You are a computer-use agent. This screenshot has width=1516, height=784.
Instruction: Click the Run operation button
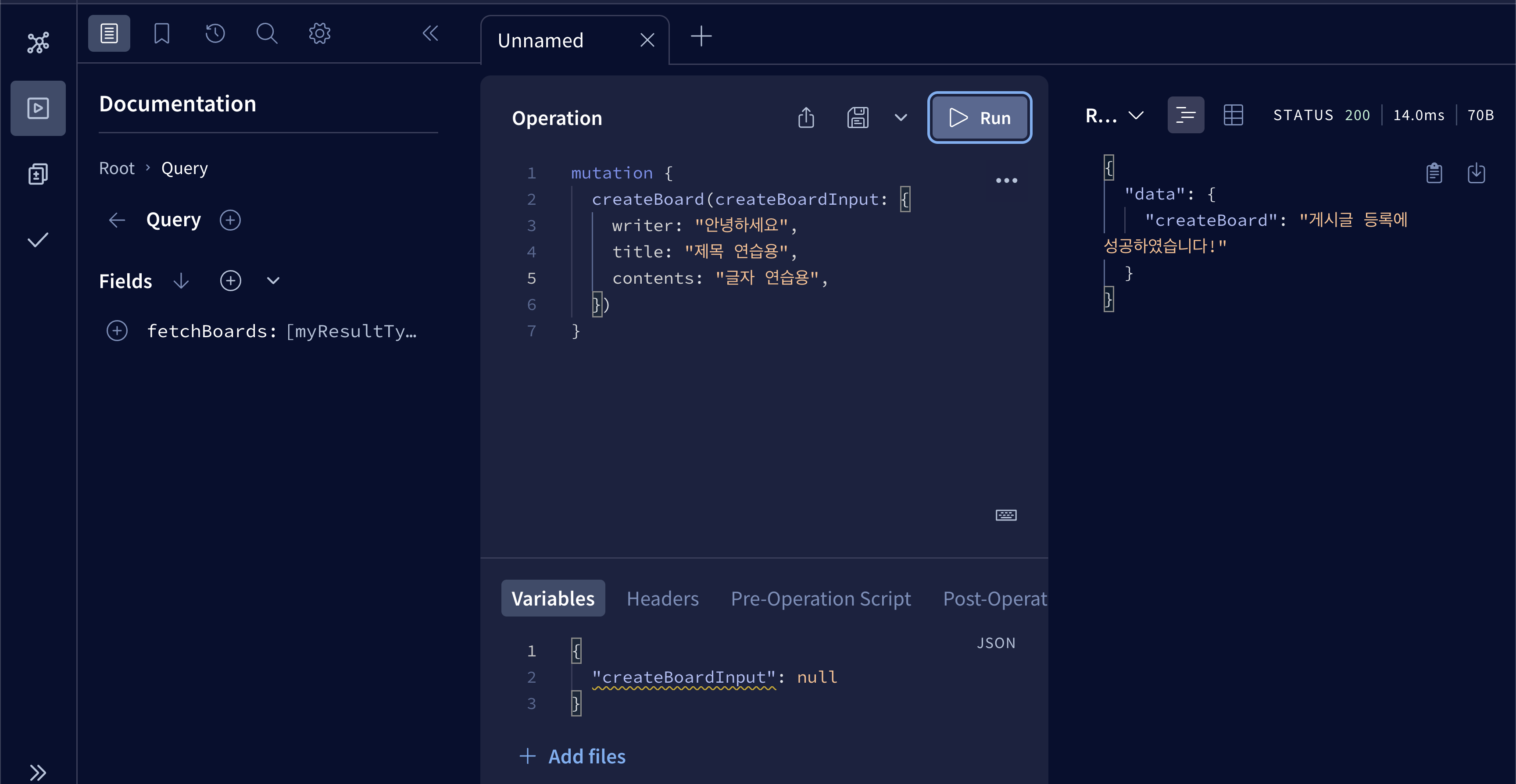click(979, 118)
